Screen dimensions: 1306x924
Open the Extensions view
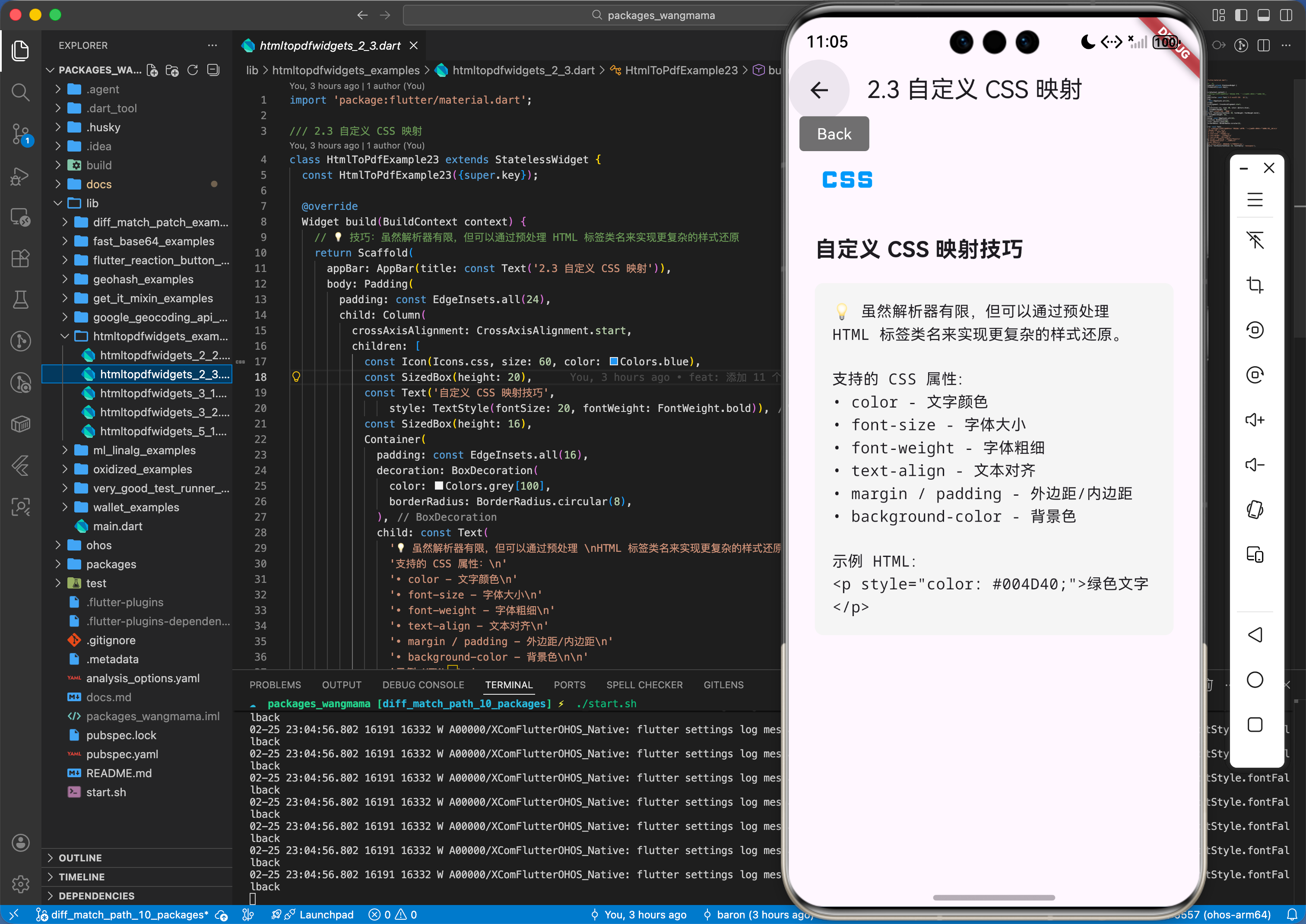pyautogui.click(x=20, y=259)
